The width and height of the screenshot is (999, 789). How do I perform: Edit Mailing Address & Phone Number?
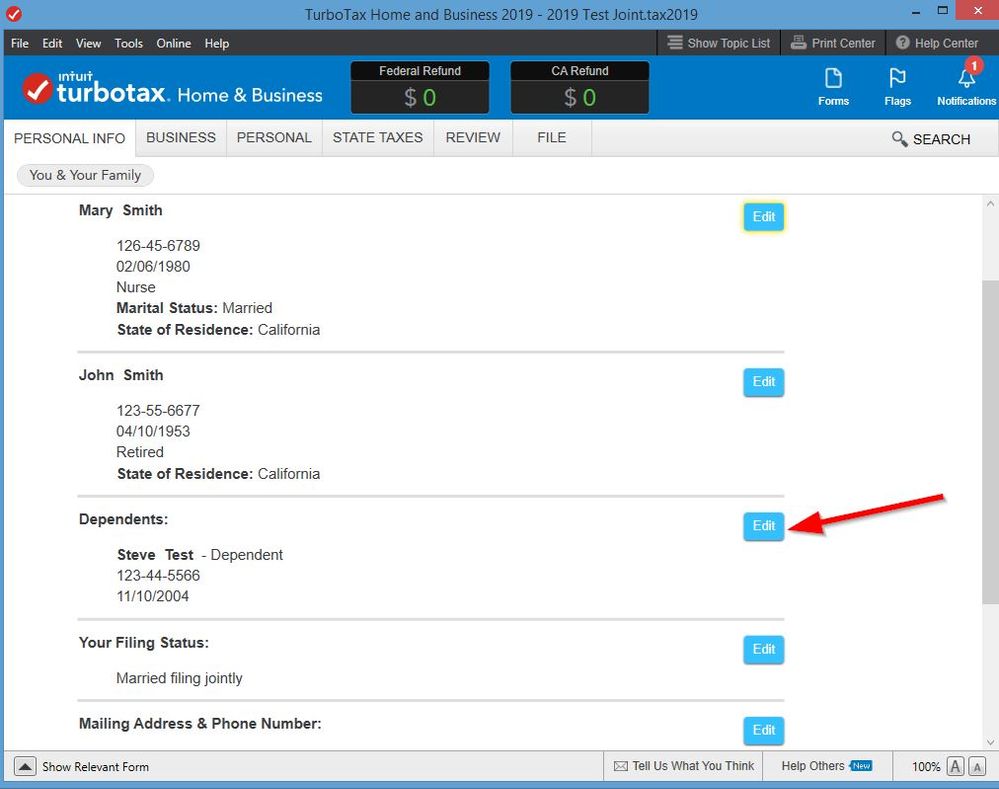click(x=763, y=730)
